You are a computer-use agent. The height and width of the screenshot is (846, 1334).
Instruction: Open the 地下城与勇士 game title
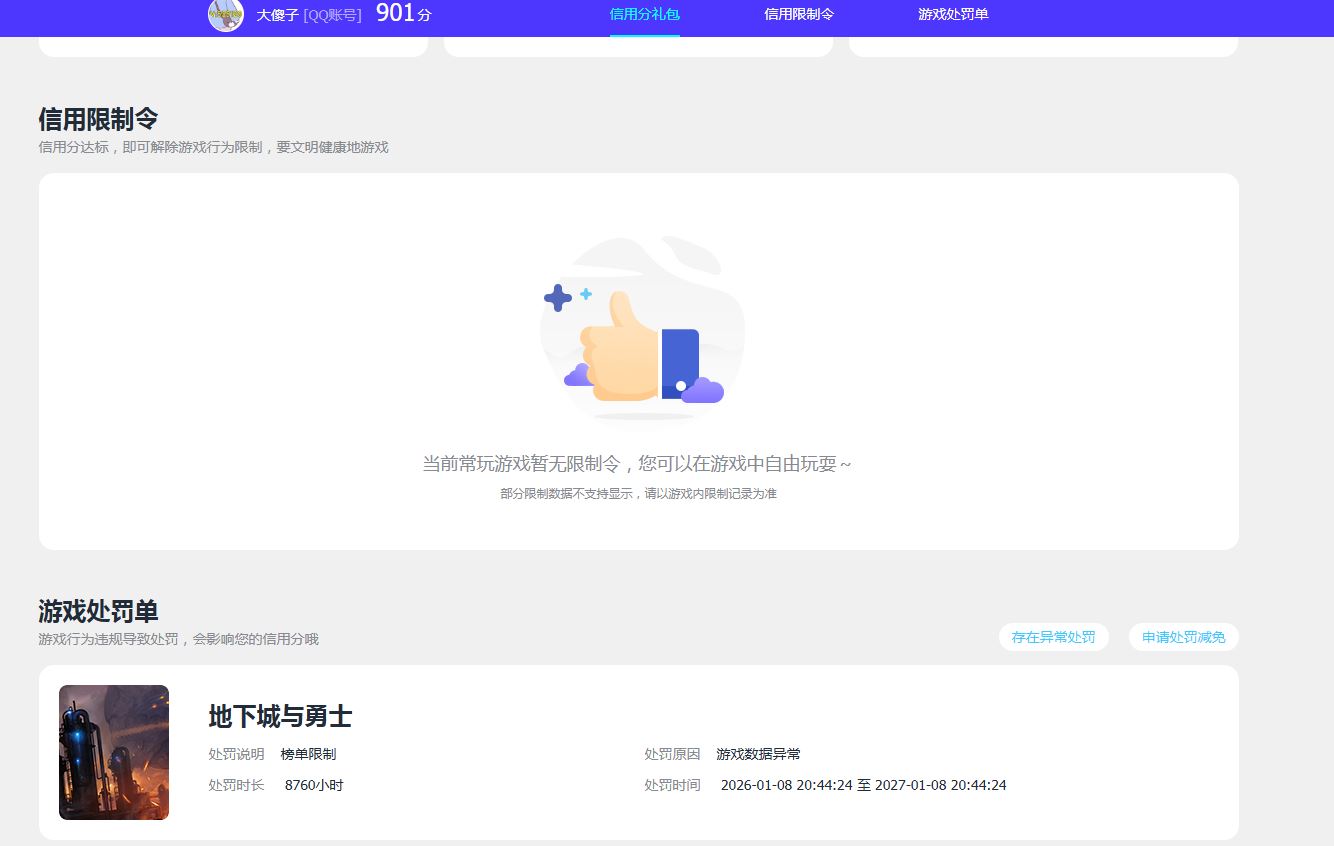(280, 716)
